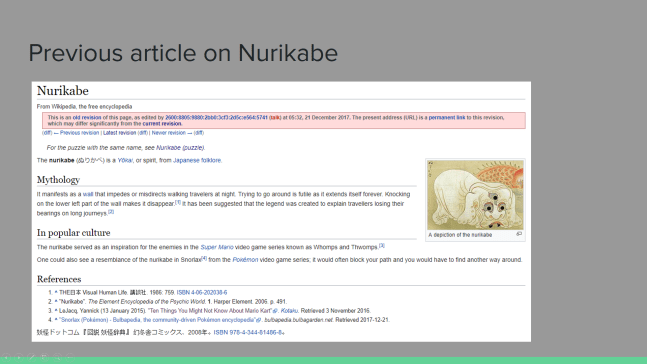Open 'Nurikabe (puzzle)' hatnote link
This screenshot has height=364, width=647.
point(180,148)
